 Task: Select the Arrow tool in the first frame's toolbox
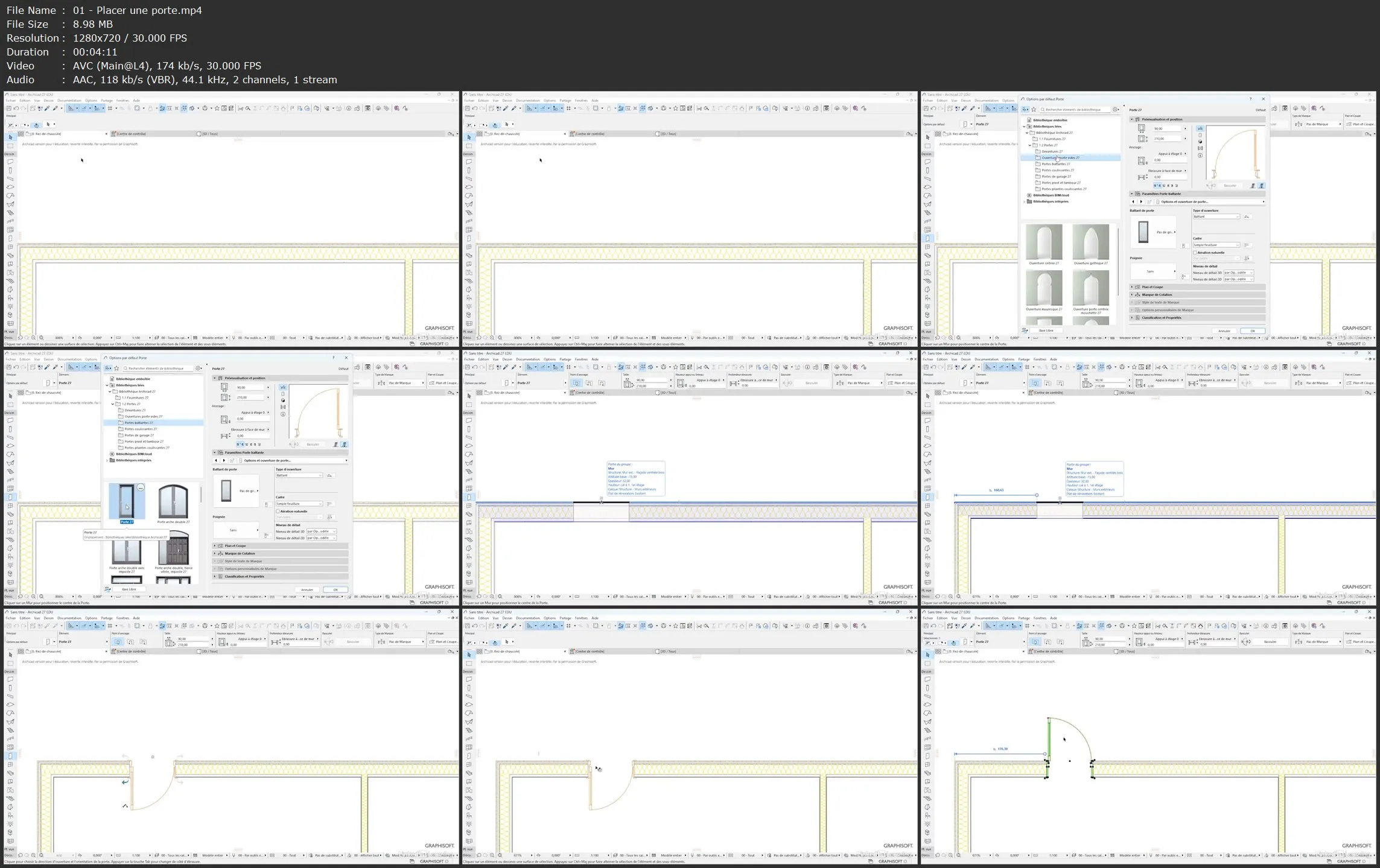point(10,138)
